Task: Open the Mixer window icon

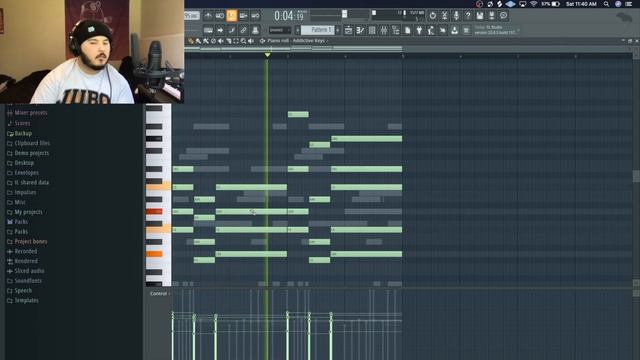Action: [x=384, y=30]
